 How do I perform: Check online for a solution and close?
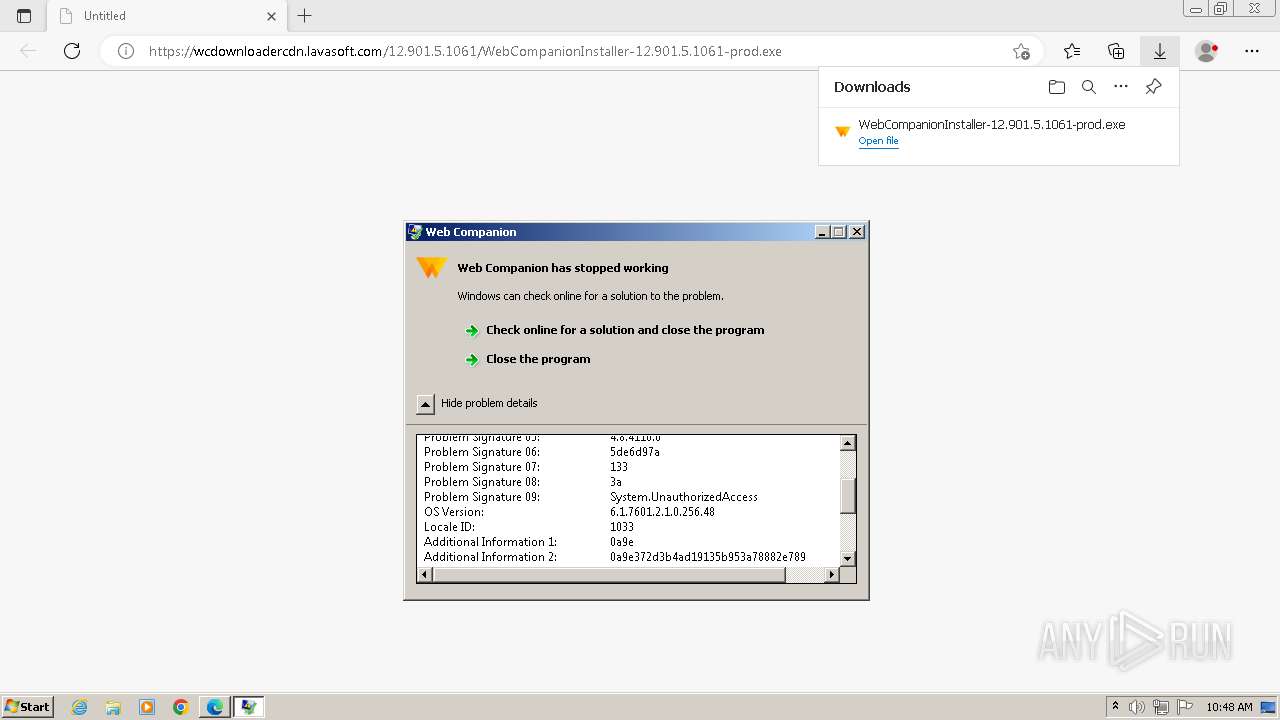click(625, 330)
